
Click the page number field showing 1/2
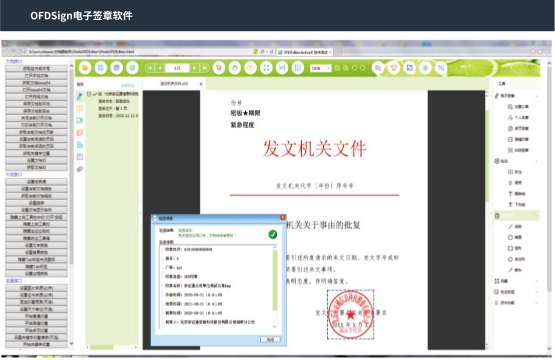177,68
